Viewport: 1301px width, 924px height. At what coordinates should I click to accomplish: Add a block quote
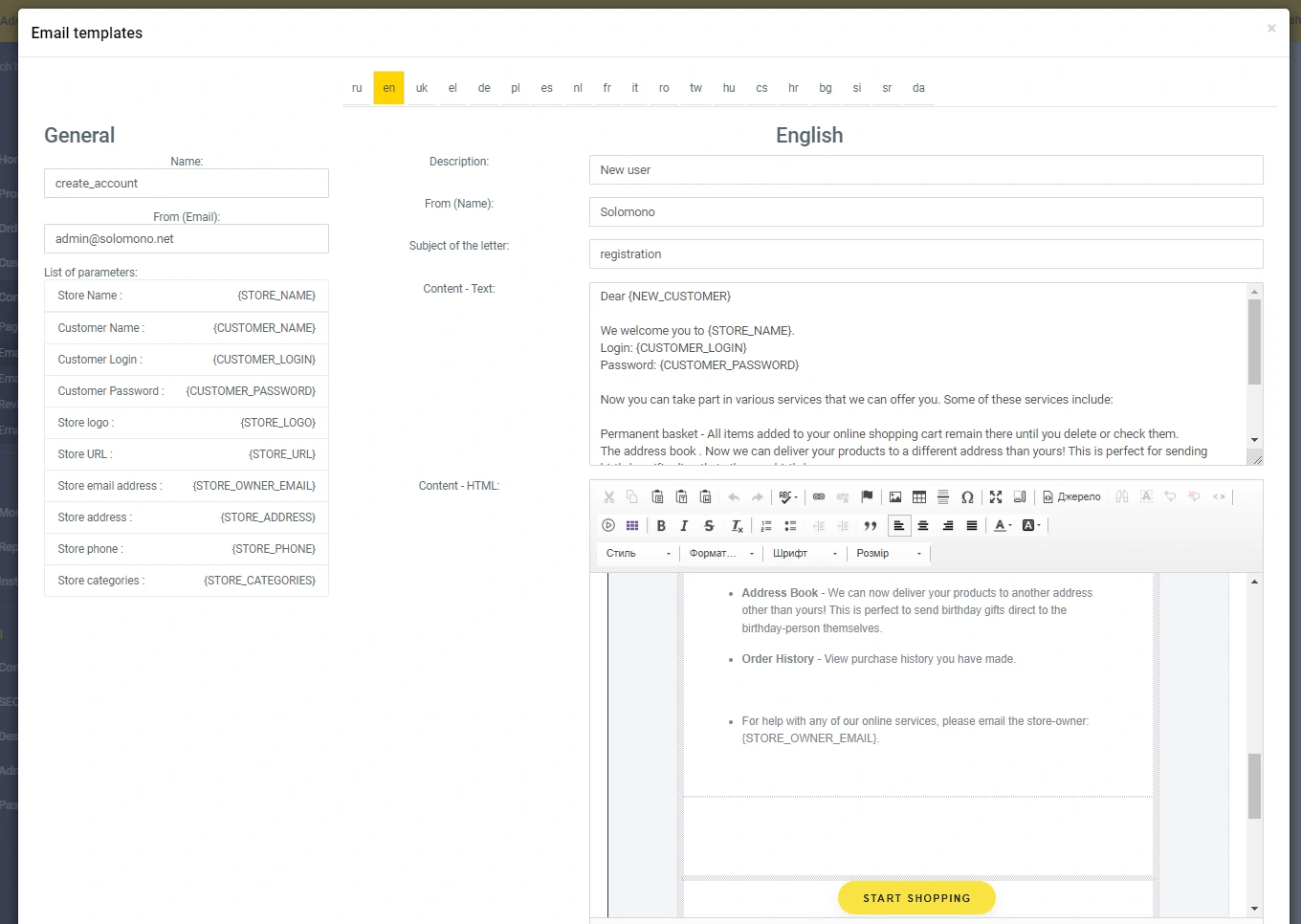click(x=871, y=526)
